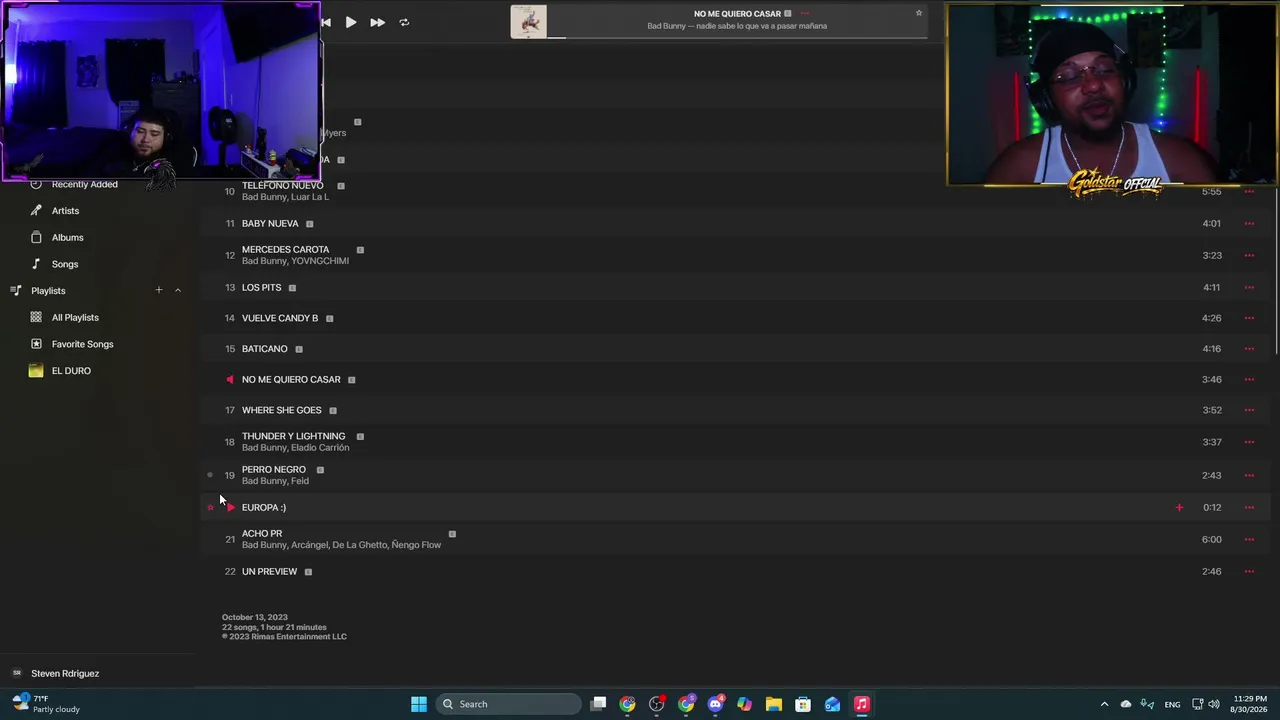Image resolution: width=1280 pixels, height=720 pixels.
Task: Open All Playlists
Action: coord(75,318)
